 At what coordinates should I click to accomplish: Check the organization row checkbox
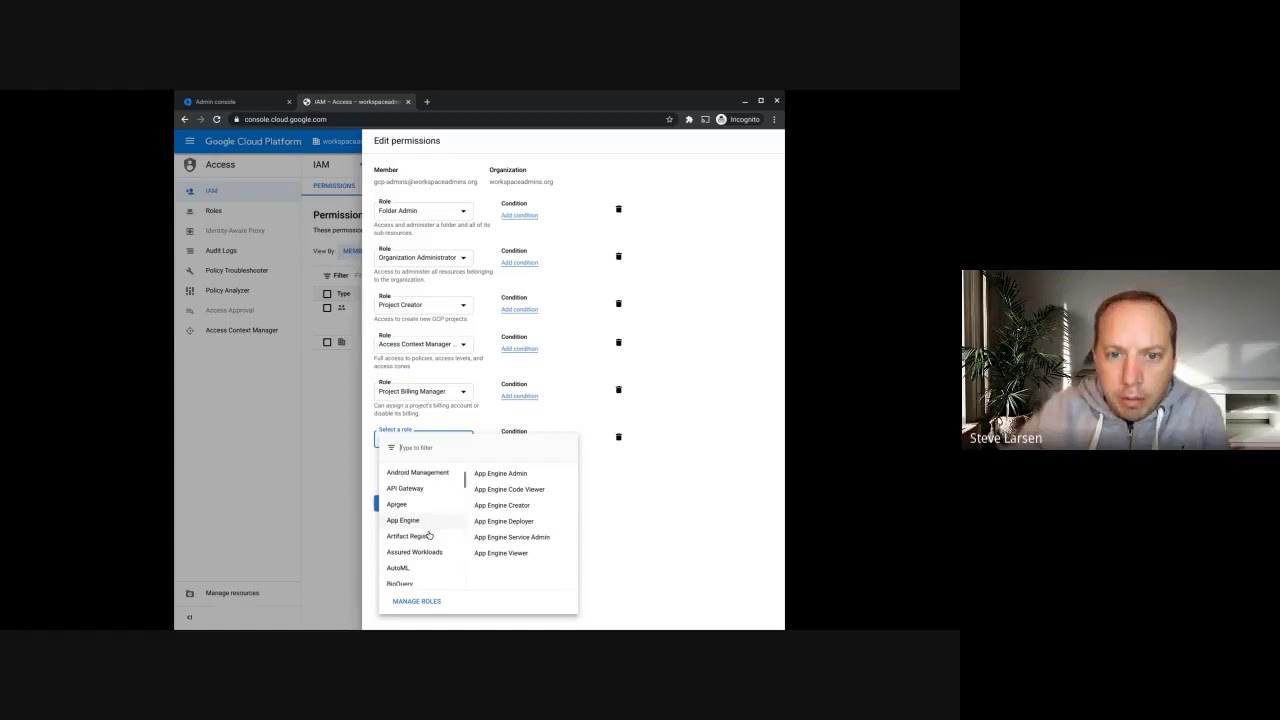click(x=327, y=342)
